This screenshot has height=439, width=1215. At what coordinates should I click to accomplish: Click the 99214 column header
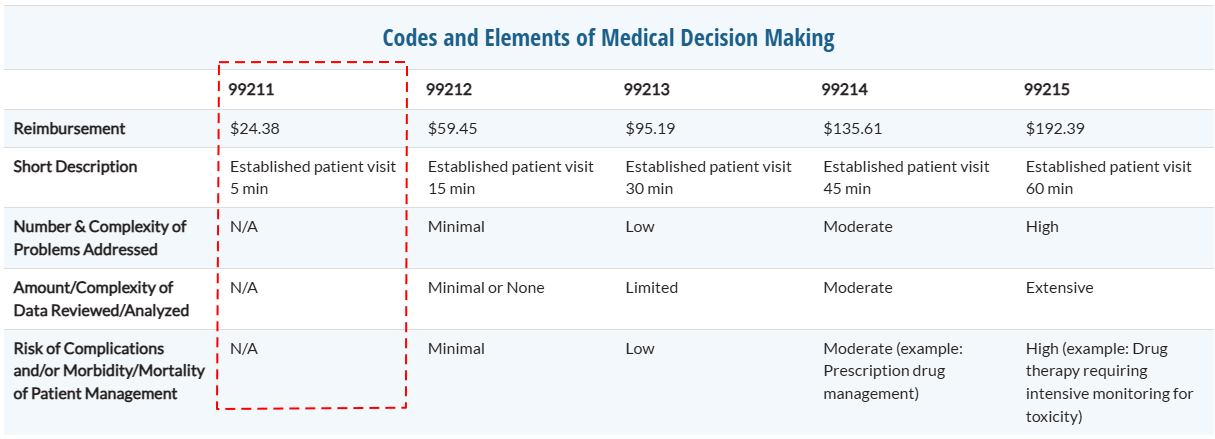click(844, 89)
